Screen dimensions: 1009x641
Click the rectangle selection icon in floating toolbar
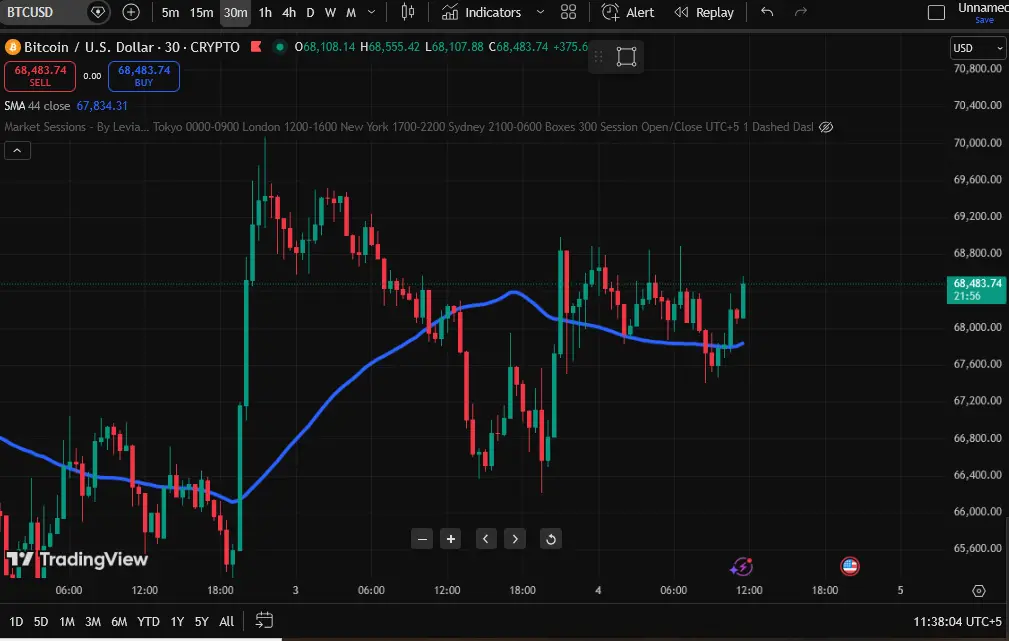(x=626, y=57)
